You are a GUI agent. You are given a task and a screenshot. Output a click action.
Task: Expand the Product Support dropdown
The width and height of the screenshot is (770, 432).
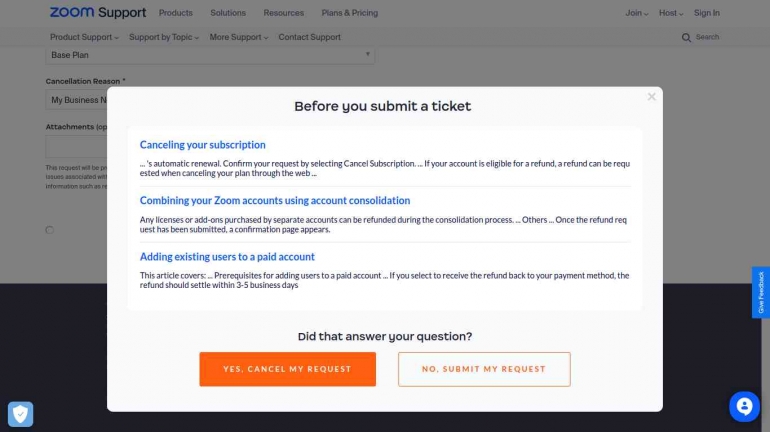(84, 37)
